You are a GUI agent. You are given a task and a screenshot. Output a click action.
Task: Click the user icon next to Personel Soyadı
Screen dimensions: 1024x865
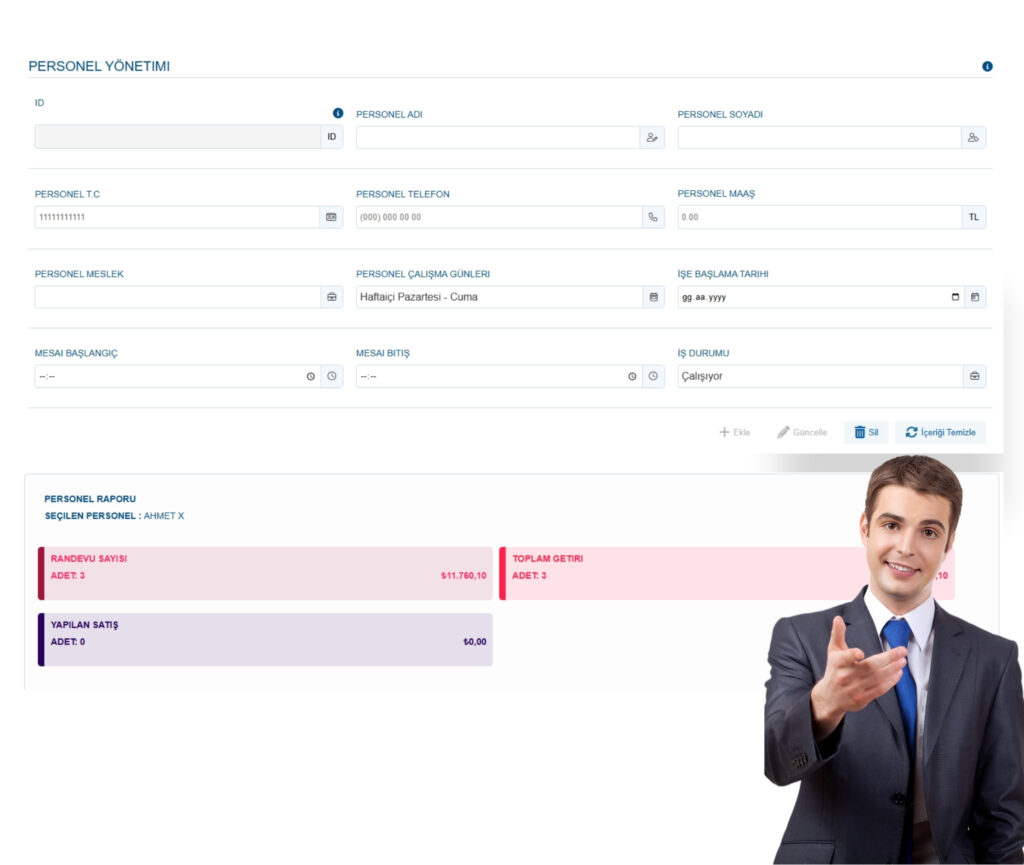click(973, 138)
